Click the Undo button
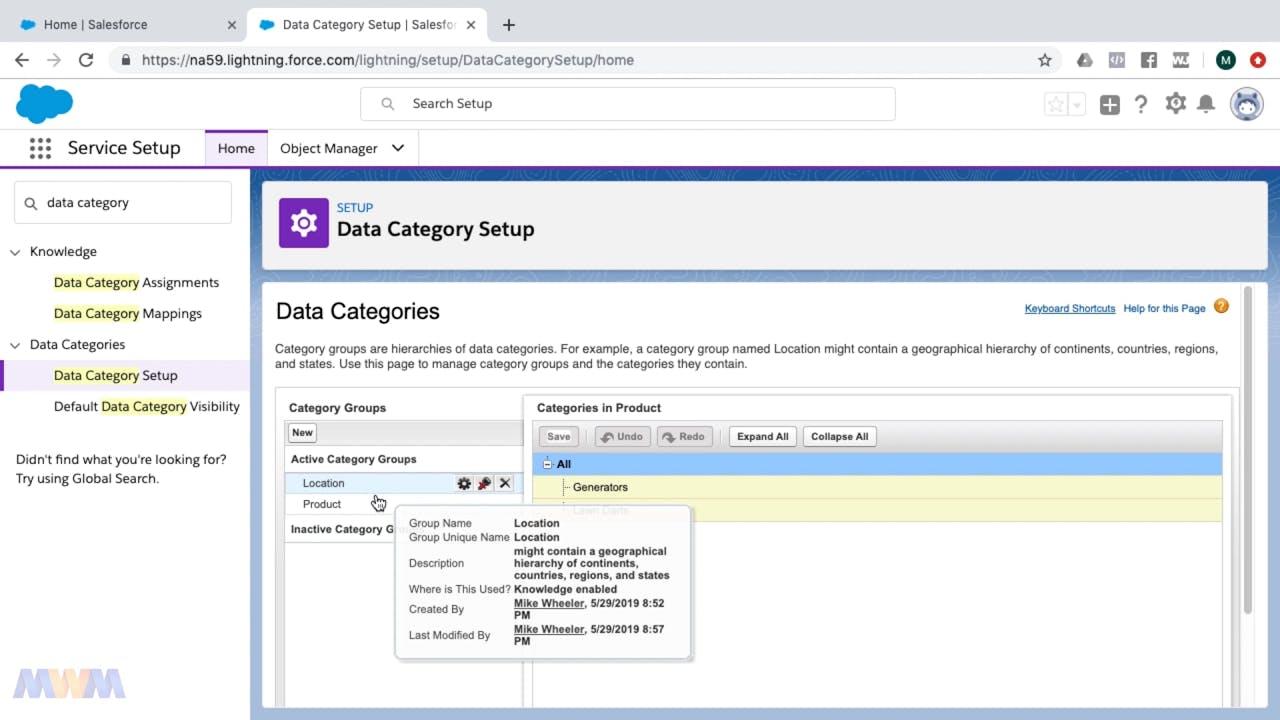This screenshot has width=1280, height=720. (x=622, y=437)
